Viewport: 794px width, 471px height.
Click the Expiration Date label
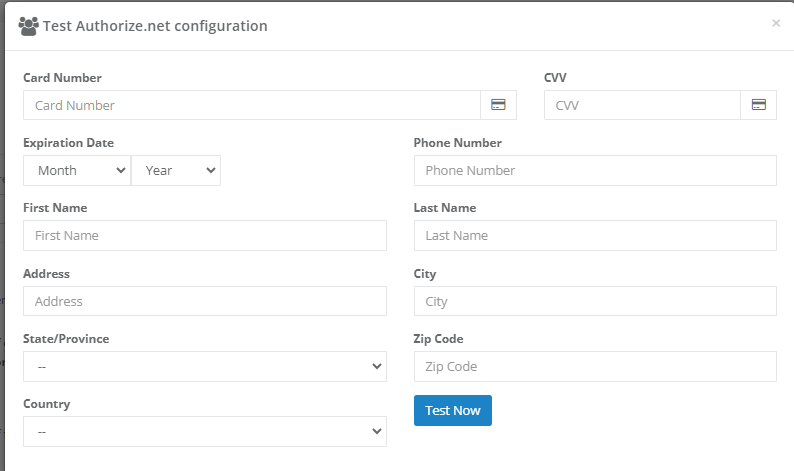(68, 143)
